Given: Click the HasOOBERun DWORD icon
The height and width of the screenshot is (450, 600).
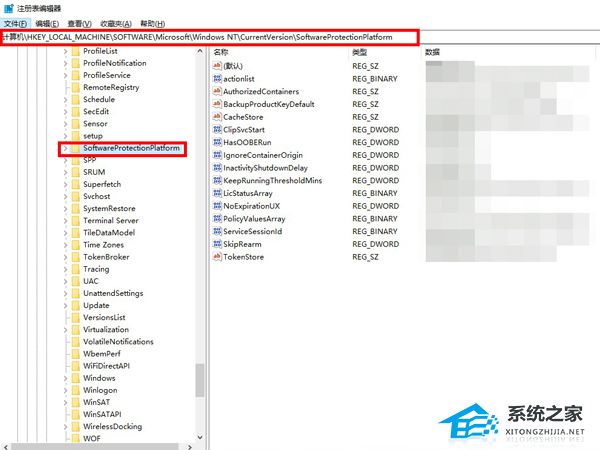Looking at the screenshot, I should tap(217, 142).
